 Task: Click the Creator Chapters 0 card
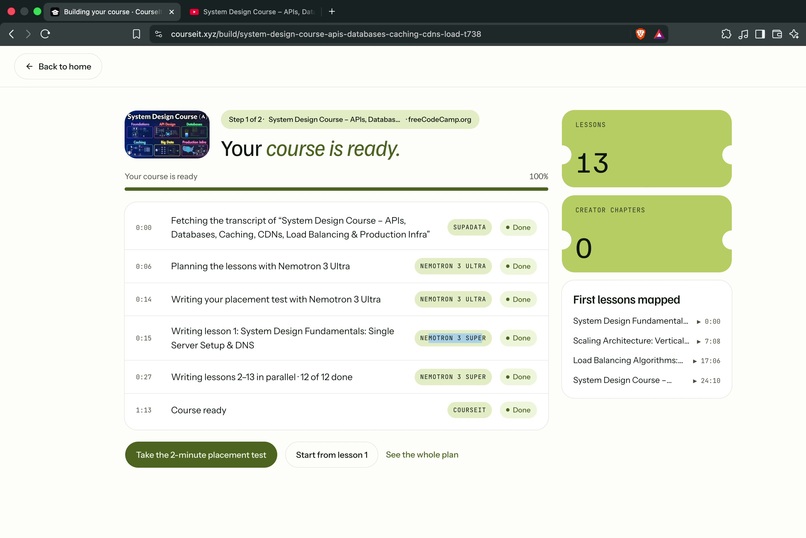pos(647,234)
